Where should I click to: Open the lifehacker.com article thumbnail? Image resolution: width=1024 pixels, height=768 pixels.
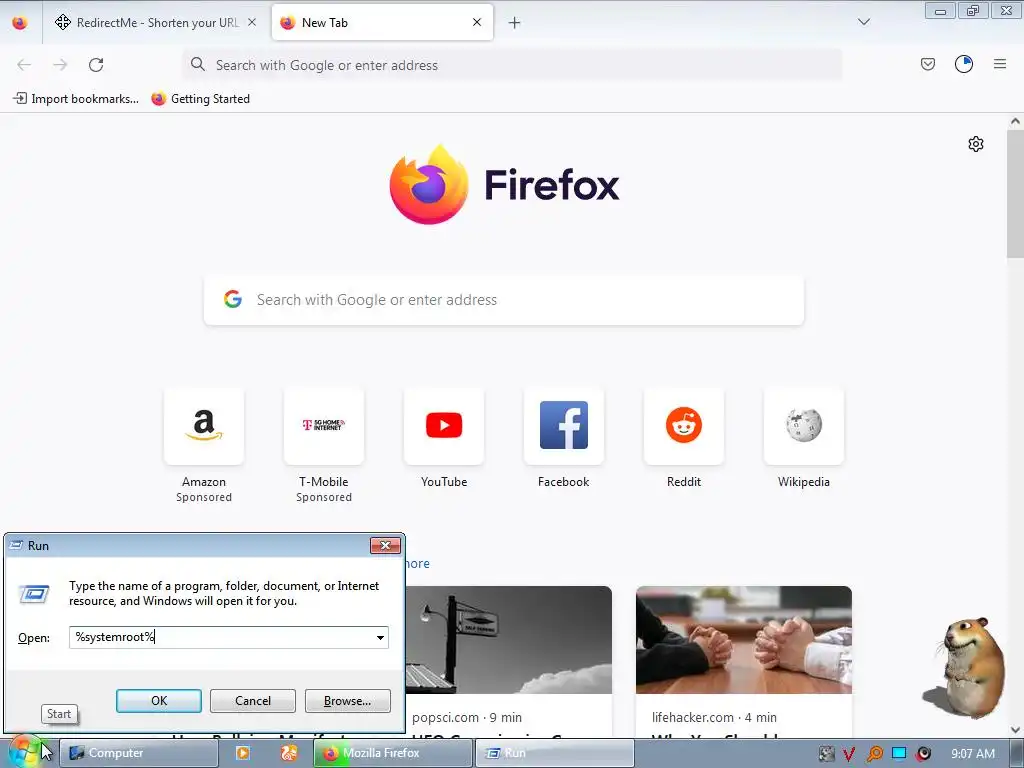click(x=744, y=640)
